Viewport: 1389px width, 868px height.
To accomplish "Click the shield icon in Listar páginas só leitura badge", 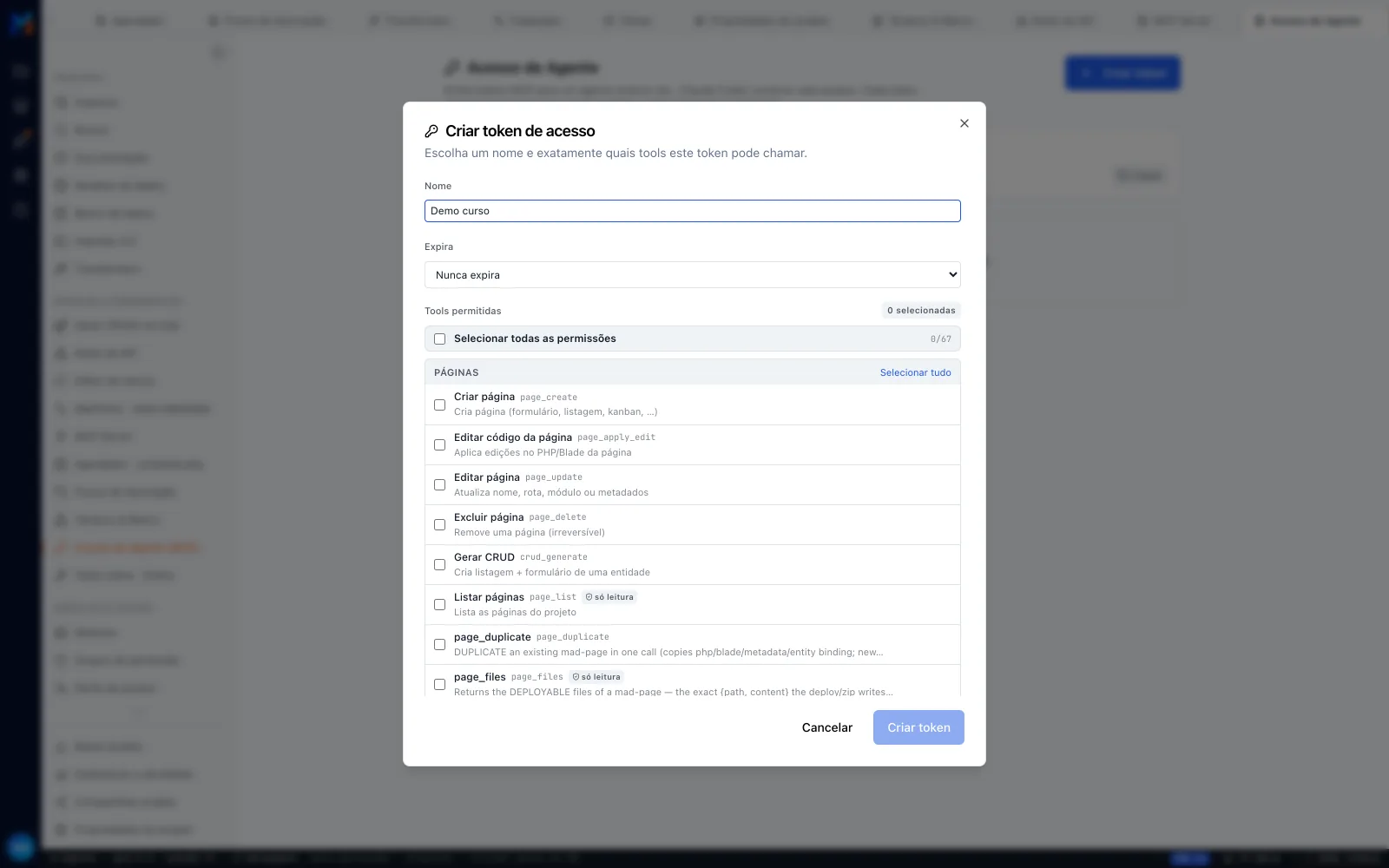I will (x=589, y=597).
